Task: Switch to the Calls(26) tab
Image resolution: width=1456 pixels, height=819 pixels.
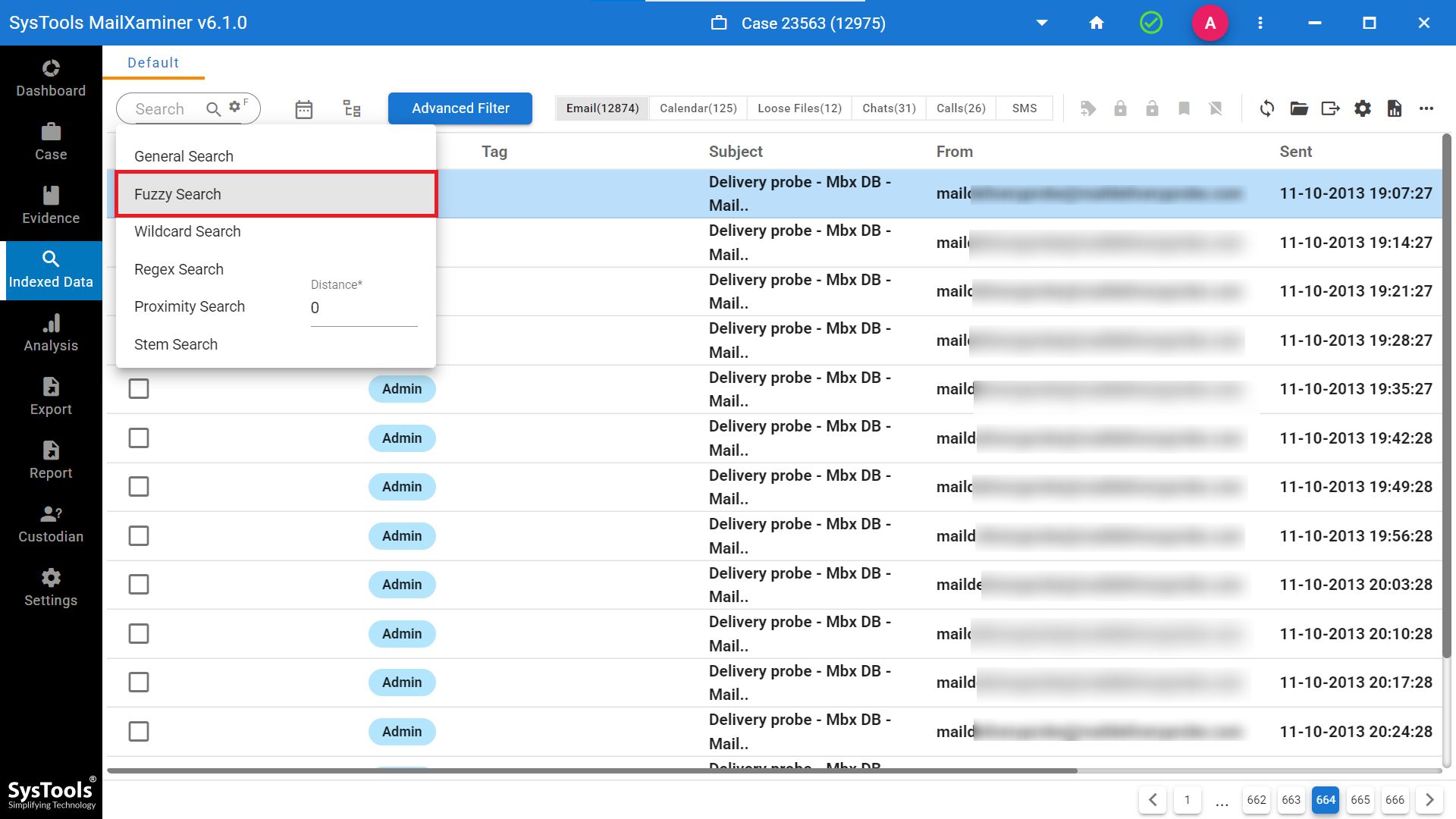Action: point(961,108)
